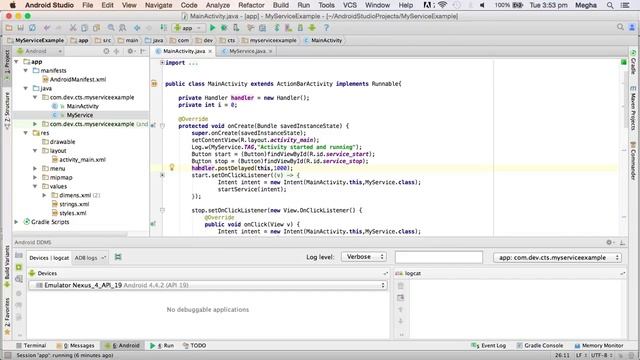Open project view settings gear icon
640x360 pixels.
pos(130,51)
